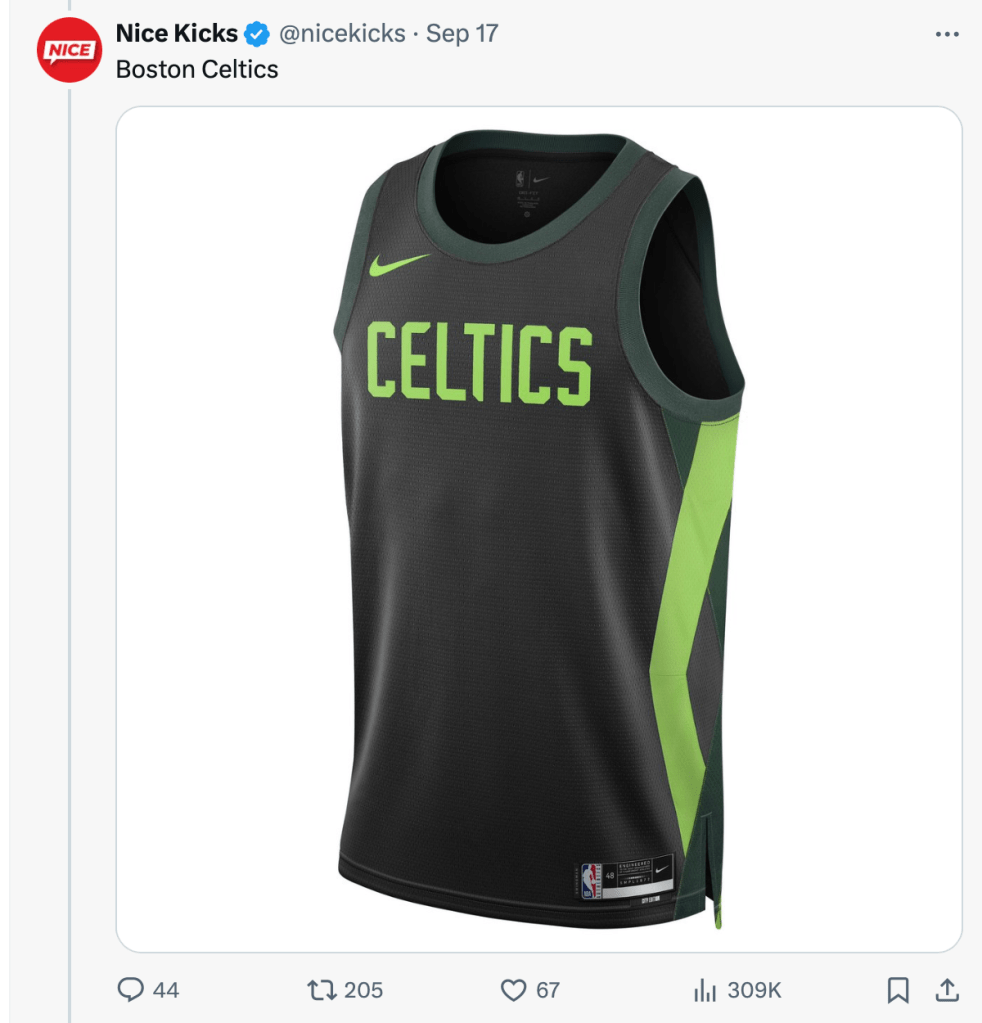Open the three-dot more options menu
Screen dimensions: 982x1023
(947, 34)
